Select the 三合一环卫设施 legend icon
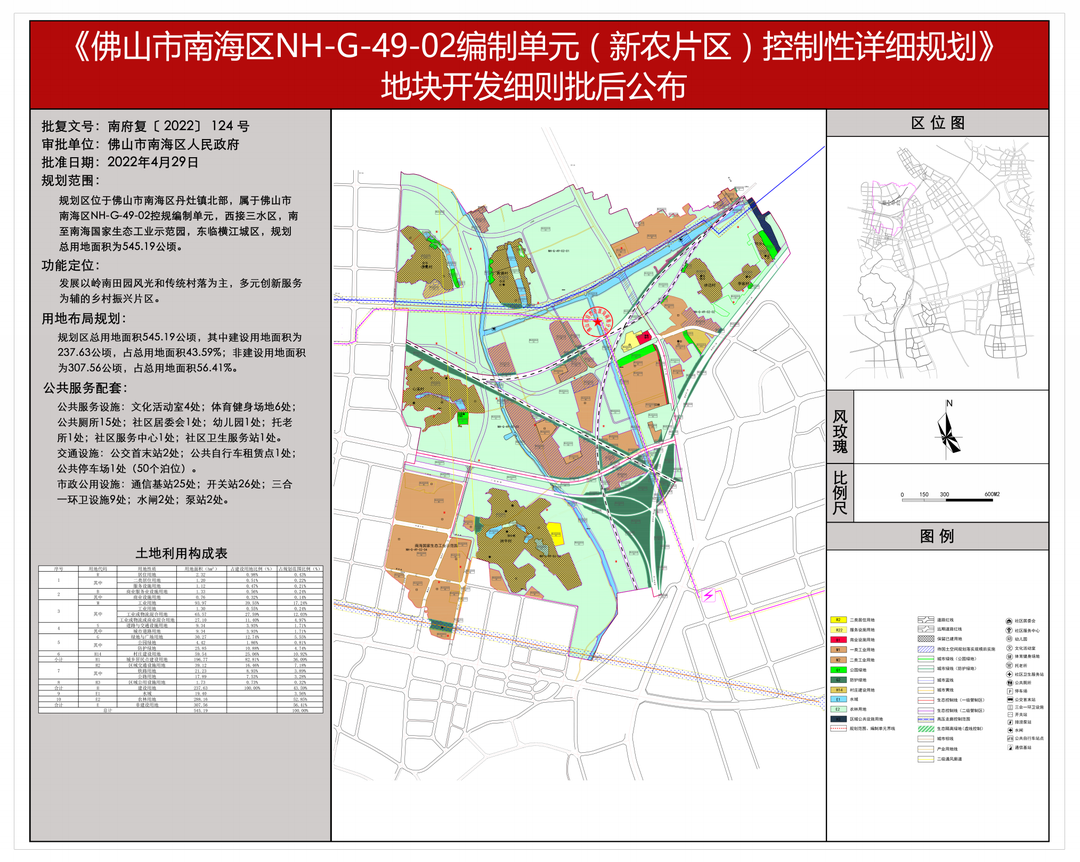This screenshot has width=1080, height=862. (1010, 707)
